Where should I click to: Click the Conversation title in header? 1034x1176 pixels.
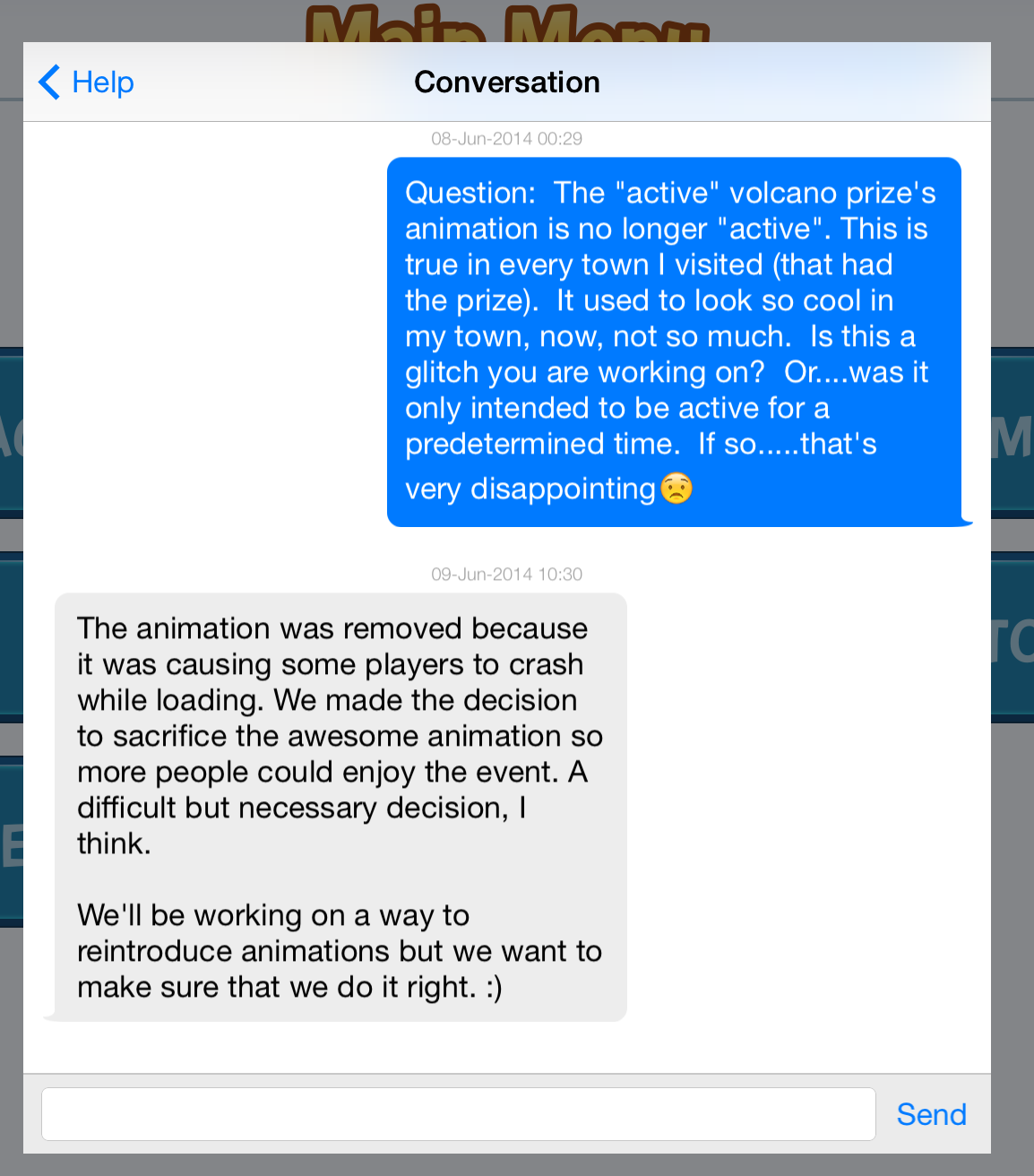point(507,82)
